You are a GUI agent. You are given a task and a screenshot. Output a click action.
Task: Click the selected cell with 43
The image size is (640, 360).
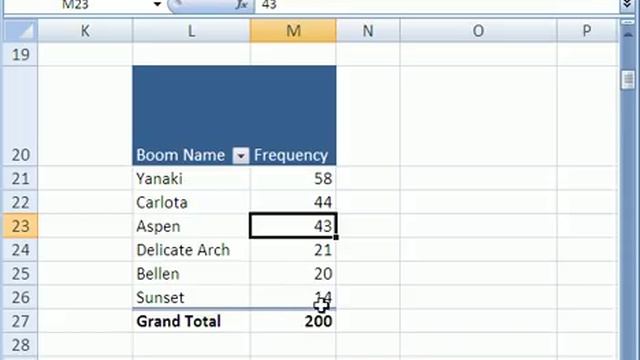click(293, 226)
